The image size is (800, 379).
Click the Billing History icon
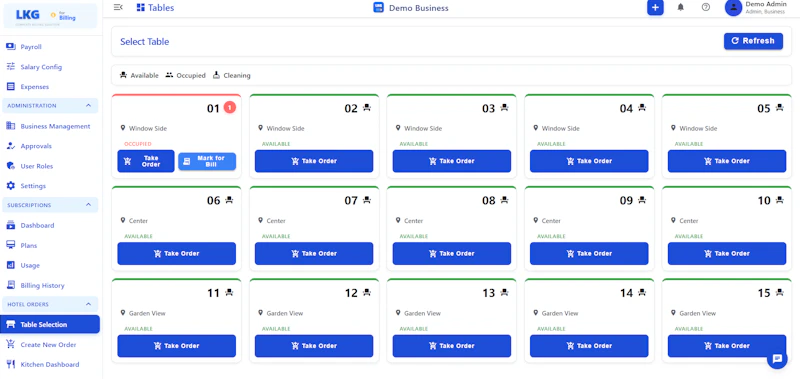(11, 285)
